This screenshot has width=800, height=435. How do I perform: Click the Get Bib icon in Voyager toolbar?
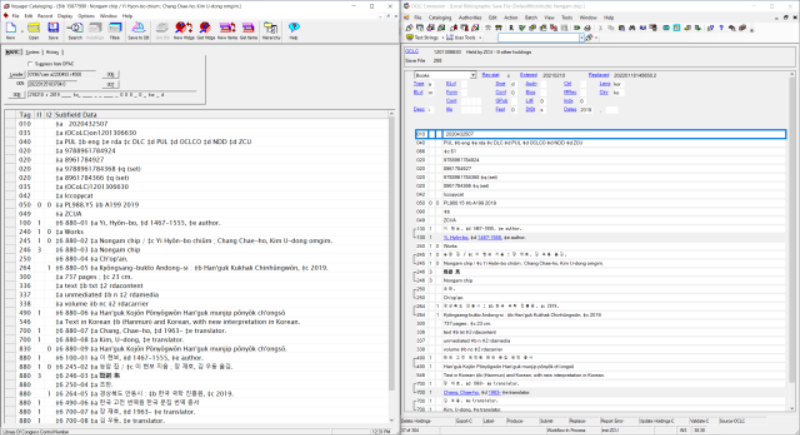pyautogui.click(x=162, y=29)
